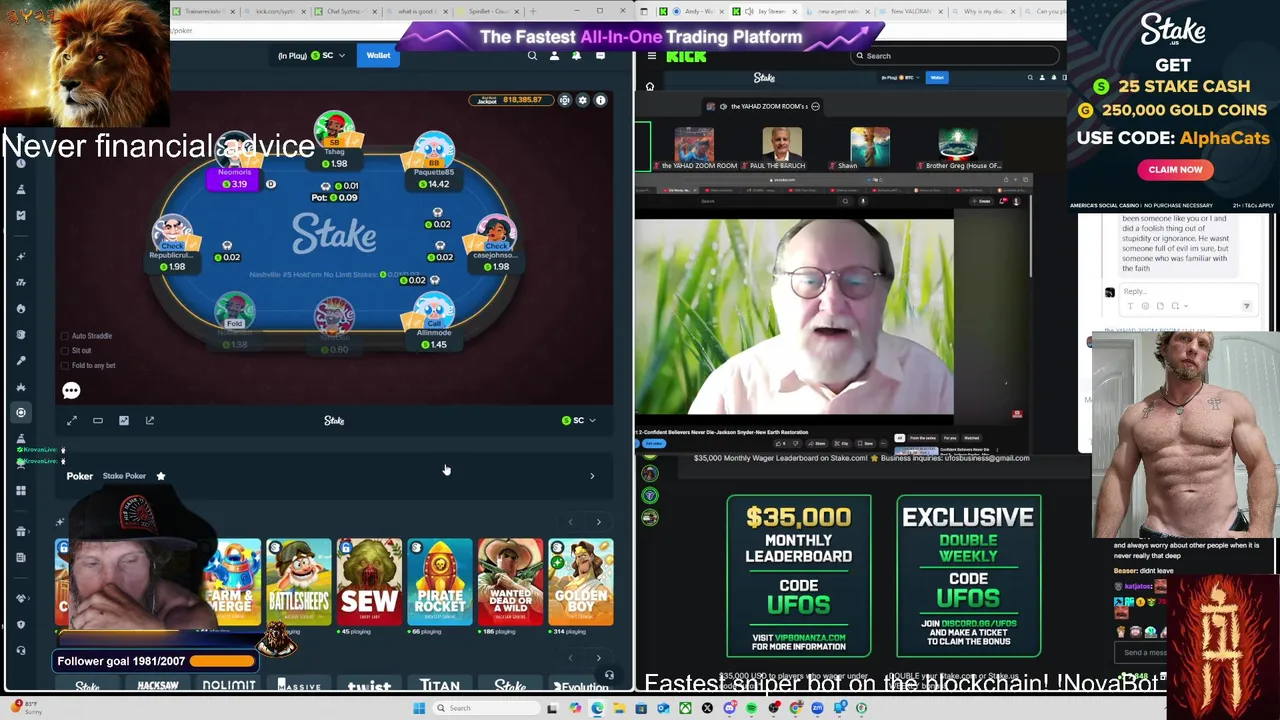Open the Stake notifications bell icon
Screen dimensions: 1280x720
point(576,56)
